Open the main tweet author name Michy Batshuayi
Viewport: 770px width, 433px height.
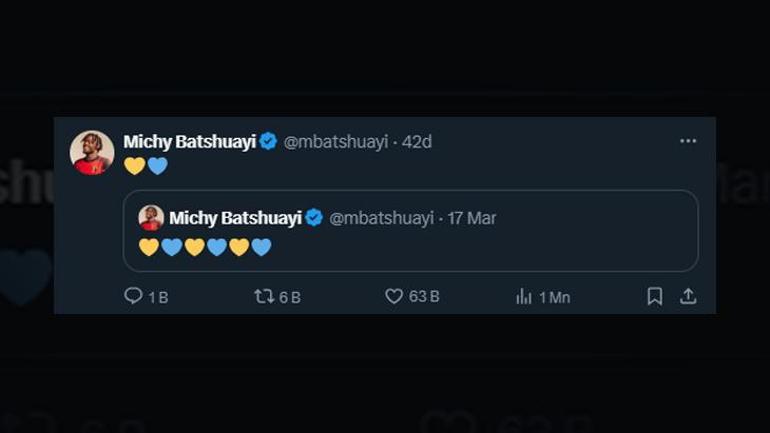pyautogui.click(x=189, y=142)
